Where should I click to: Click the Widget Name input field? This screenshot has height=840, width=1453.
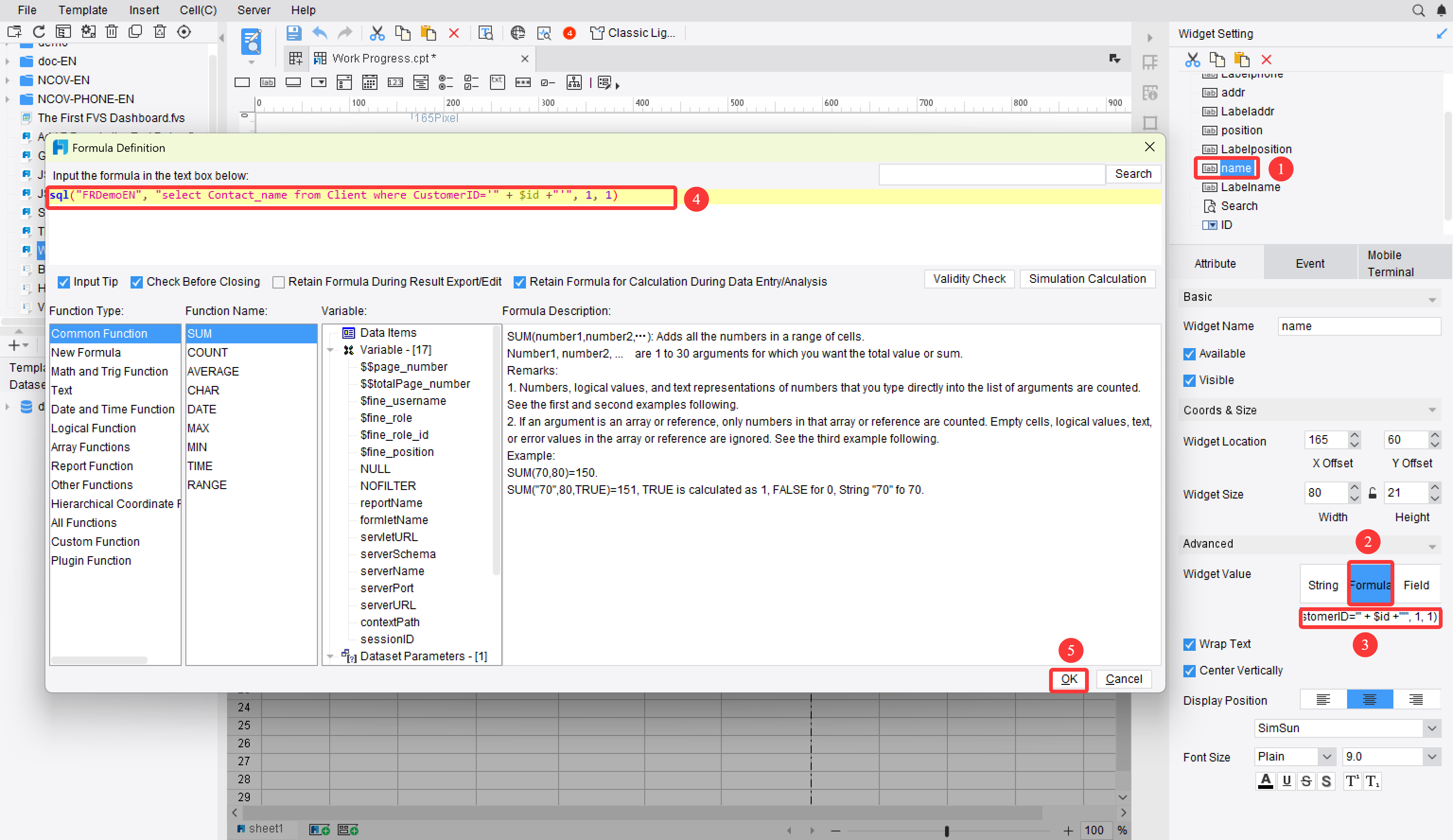click(1359, 326)
